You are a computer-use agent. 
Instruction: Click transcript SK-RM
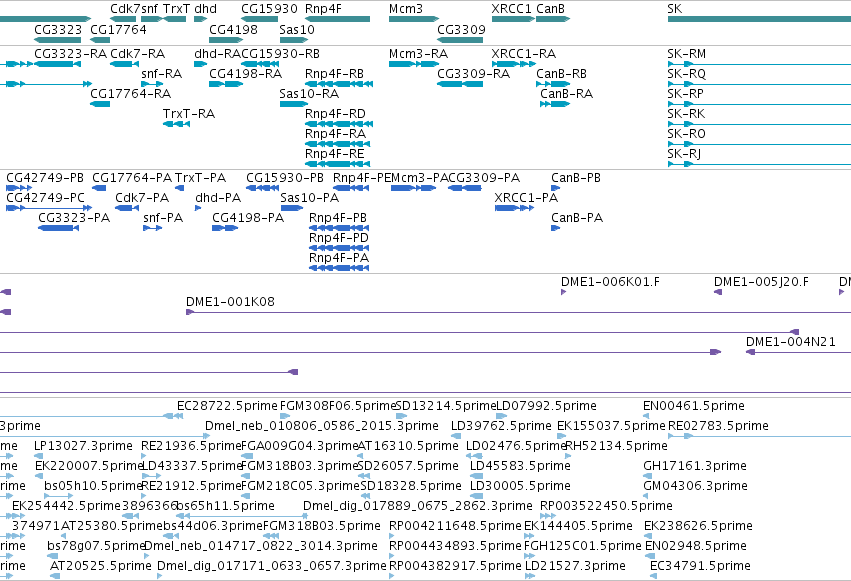(x=759, y=64)
